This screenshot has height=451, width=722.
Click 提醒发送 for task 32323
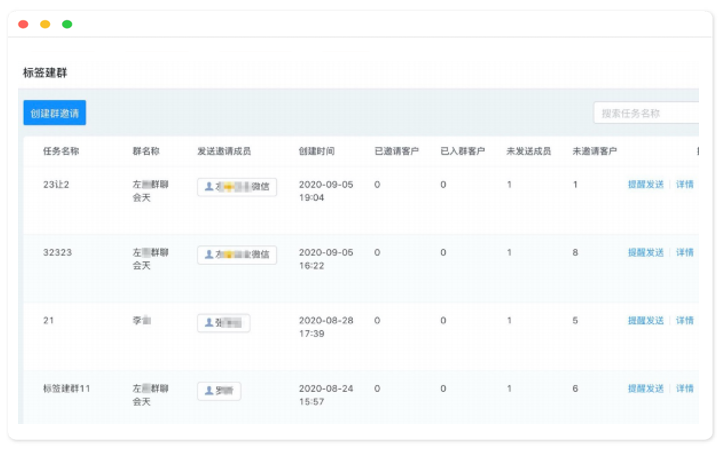coord(645,253)
